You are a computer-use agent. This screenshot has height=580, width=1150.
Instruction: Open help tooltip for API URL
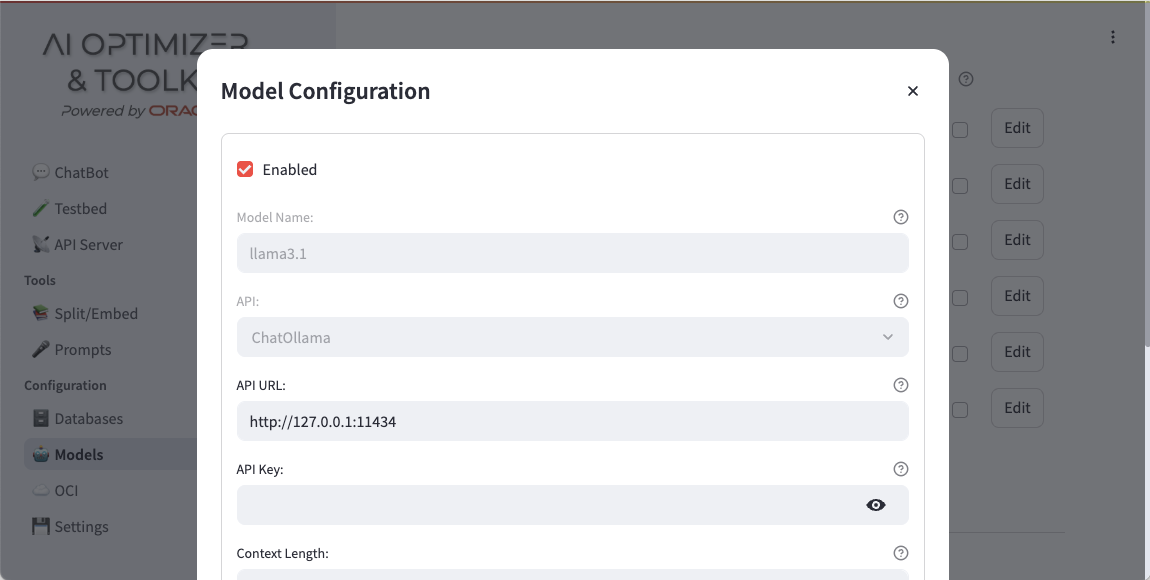click(901, 385)
